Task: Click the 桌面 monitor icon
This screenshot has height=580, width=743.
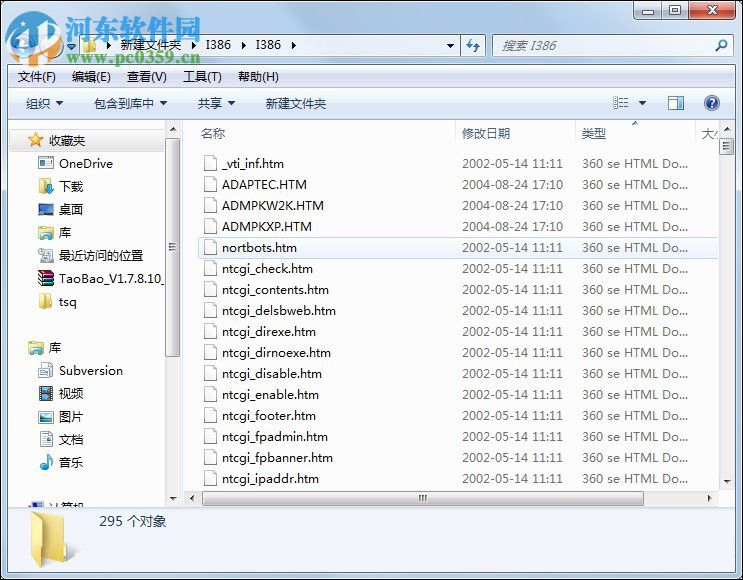Action: [46, 209]
